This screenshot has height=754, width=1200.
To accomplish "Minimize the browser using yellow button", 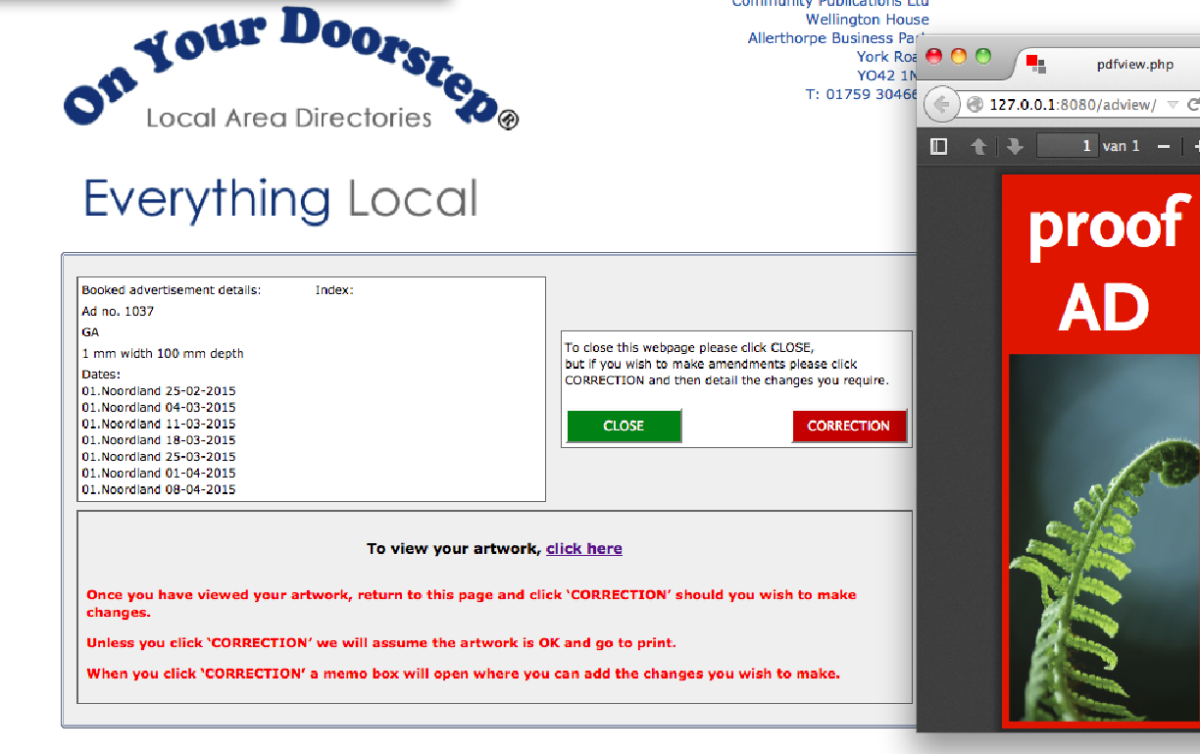I will (959, 56).
